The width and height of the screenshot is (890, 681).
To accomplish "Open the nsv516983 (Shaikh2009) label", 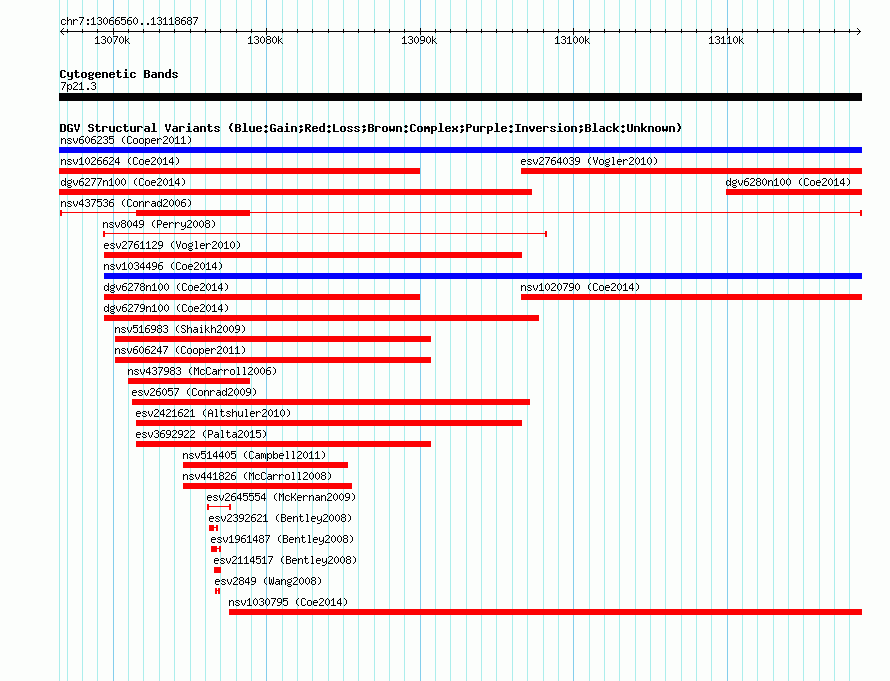I will pyautogui.click(x=180, y=329).
